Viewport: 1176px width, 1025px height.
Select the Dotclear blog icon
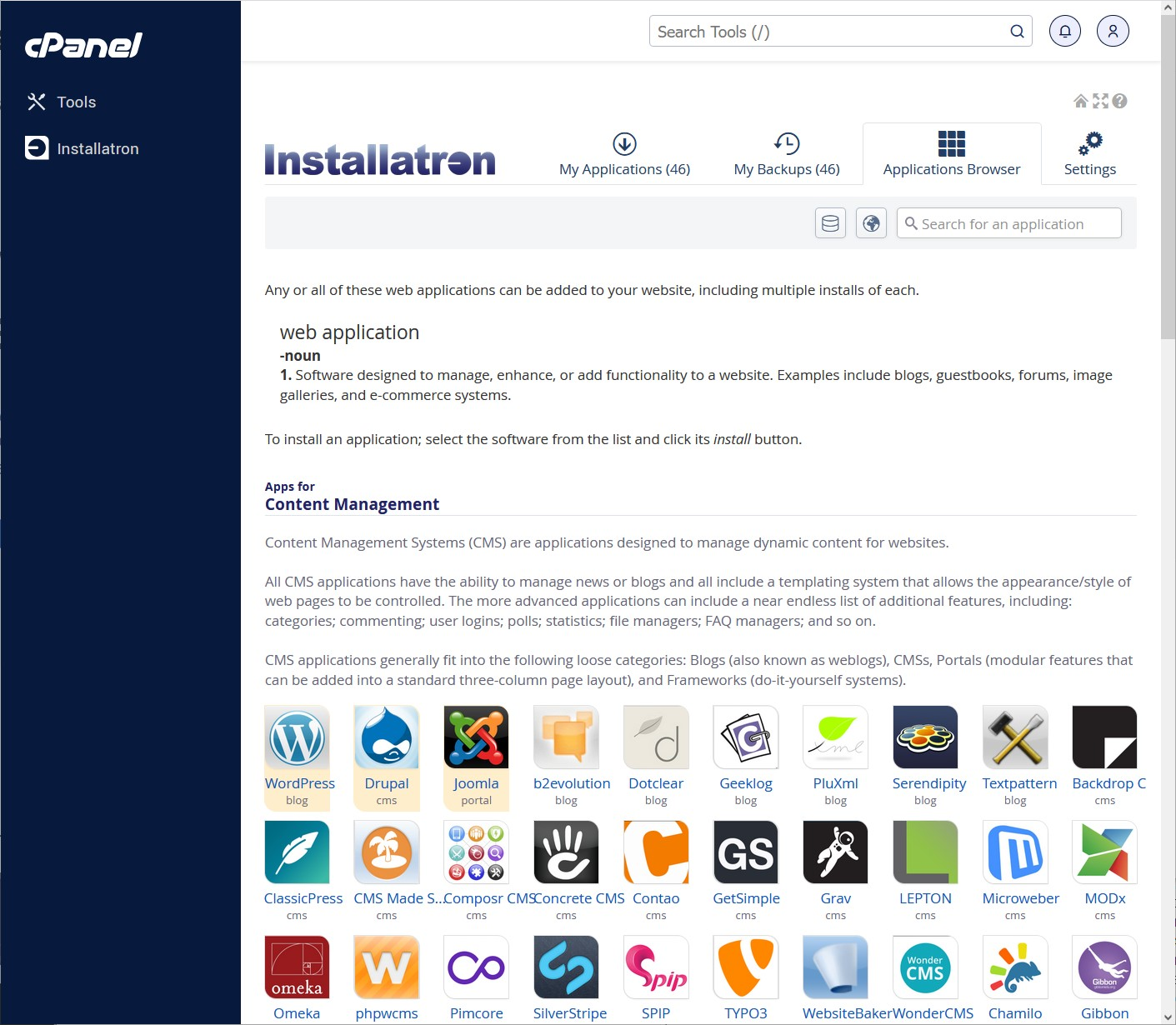657,737
